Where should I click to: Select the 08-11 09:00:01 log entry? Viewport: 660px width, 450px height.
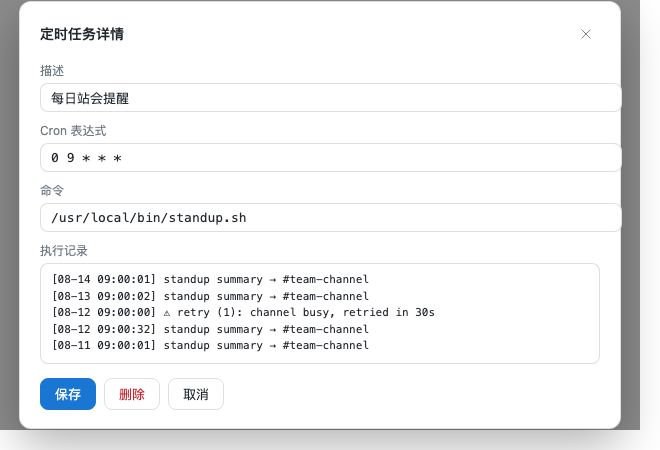pos(210,346)
